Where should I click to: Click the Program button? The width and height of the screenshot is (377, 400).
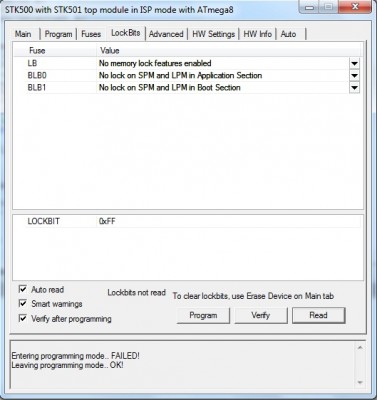pyautogui.click(x=203, y=315)
